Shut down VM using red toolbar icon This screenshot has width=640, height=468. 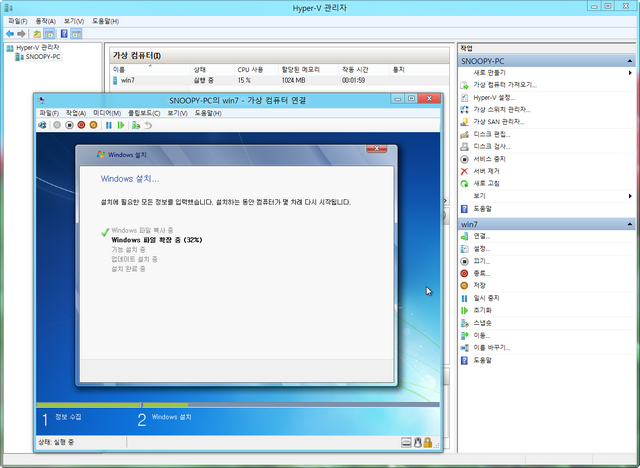pos(81,125)
